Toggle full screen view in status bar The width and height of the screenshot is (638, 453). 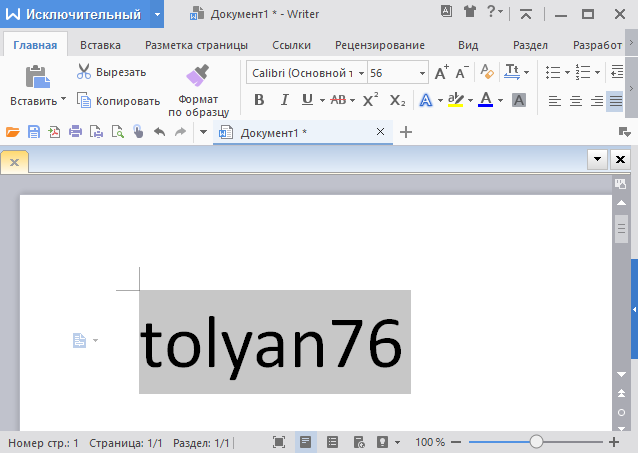pos(279,441)
